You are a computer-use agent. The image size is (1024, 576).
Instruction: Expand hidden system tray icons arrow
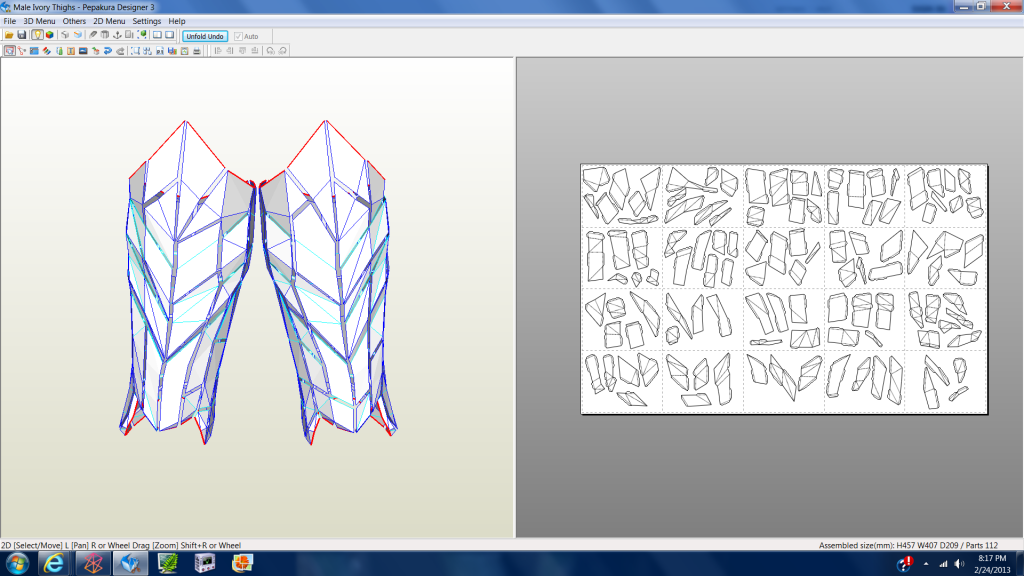pos(926,564)
